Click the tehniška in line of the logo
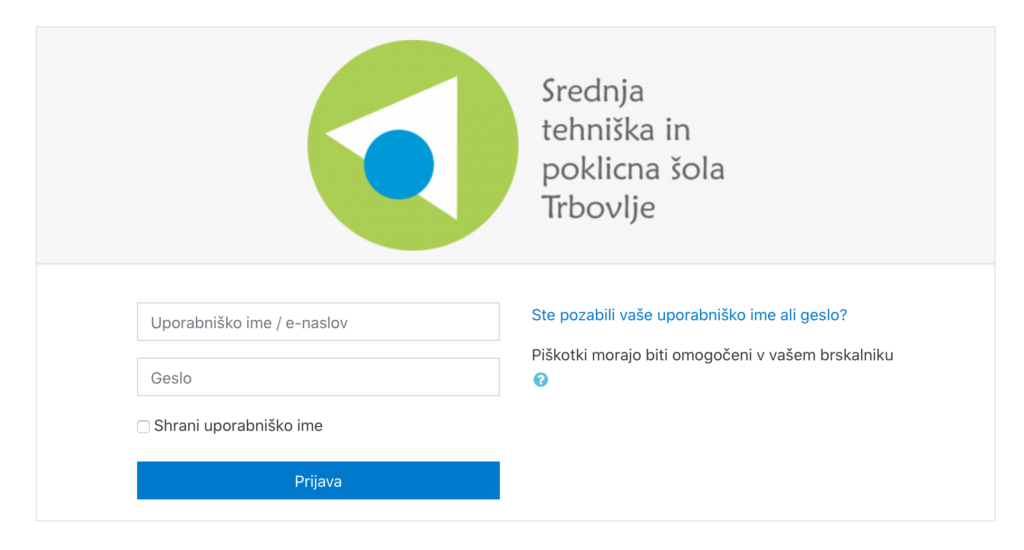This screenshot has height=550, width=1024. pos(616,129)
